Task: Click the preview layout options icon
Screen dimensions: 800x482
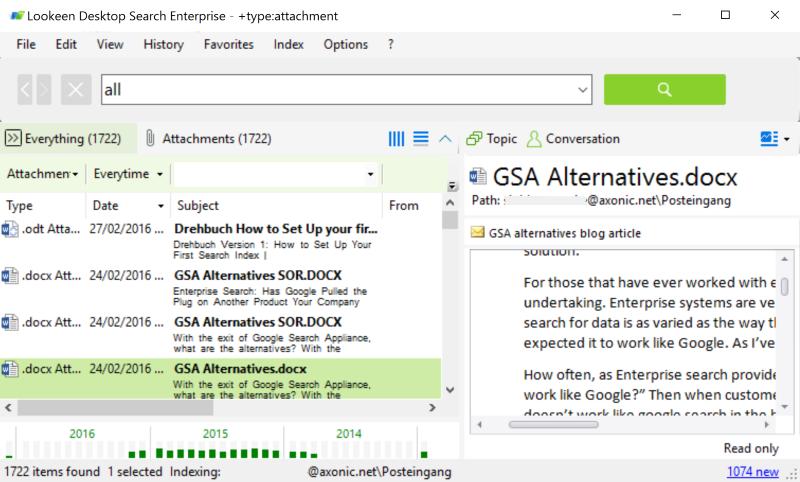Action: [x=767, y=138]
